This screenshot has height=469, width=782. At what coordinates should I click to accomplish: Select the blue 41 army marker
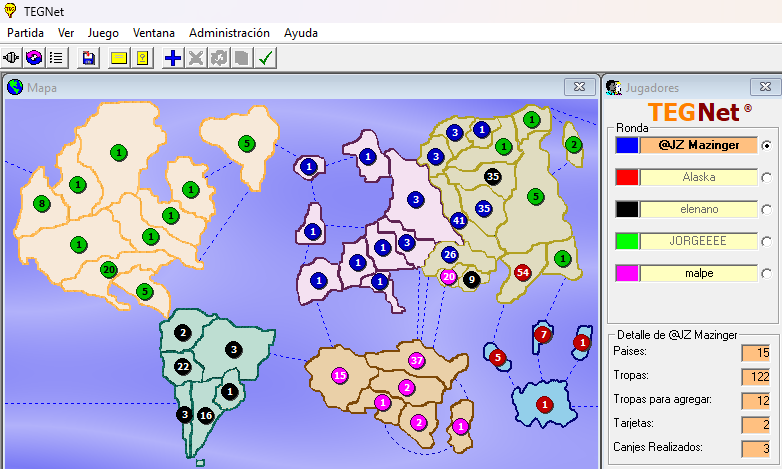(458, 220)
